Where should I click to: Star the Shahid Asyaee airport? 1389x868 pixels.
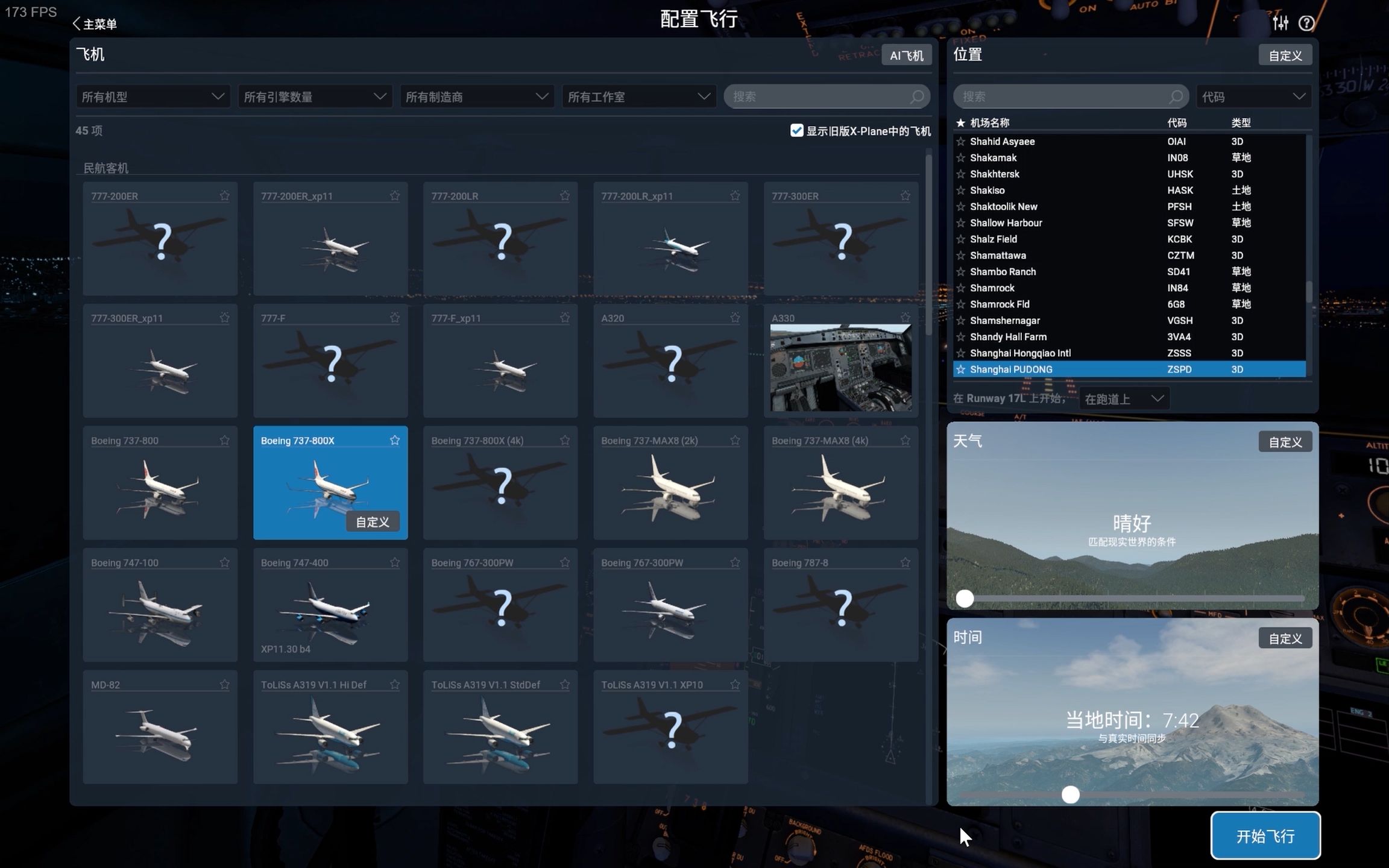tap(961, 141)
